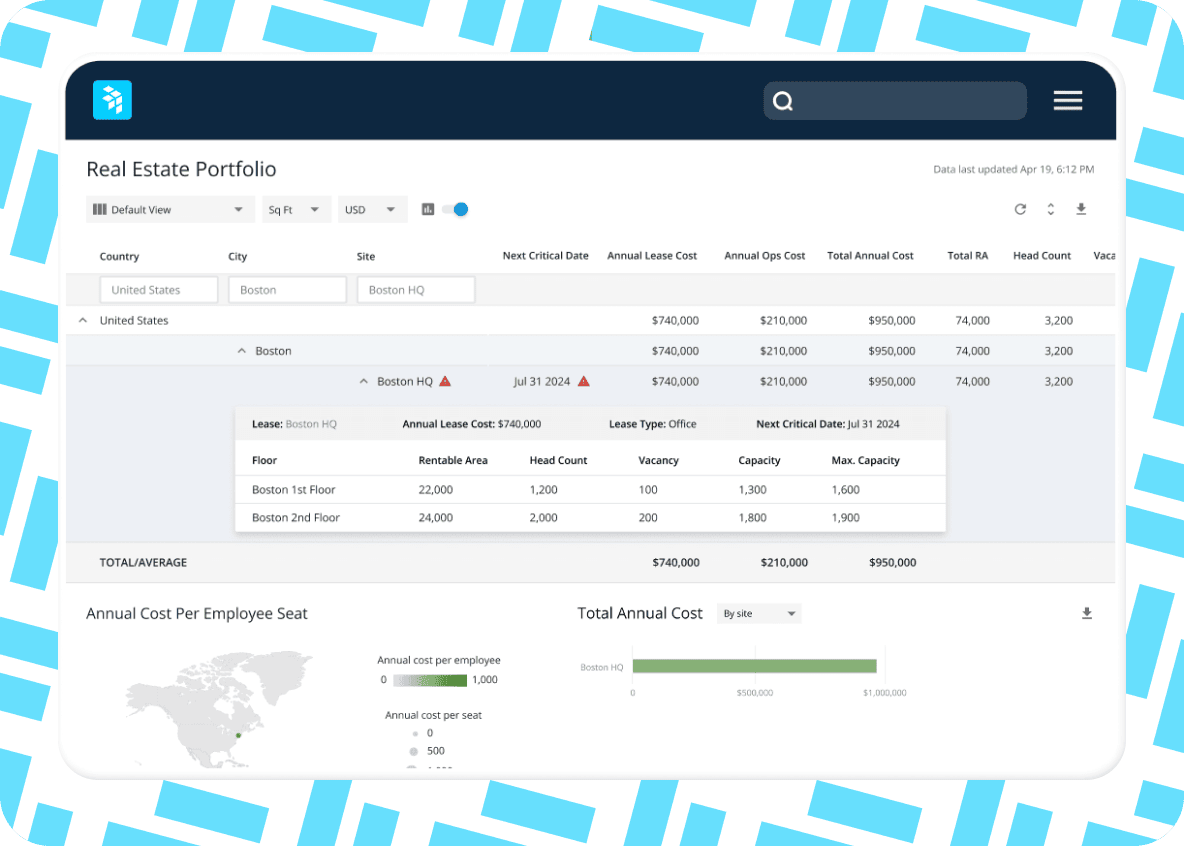Collapse the United States row
This screenshot has width=1184, height=846.
pyautogui.click(x=82, y=320)
